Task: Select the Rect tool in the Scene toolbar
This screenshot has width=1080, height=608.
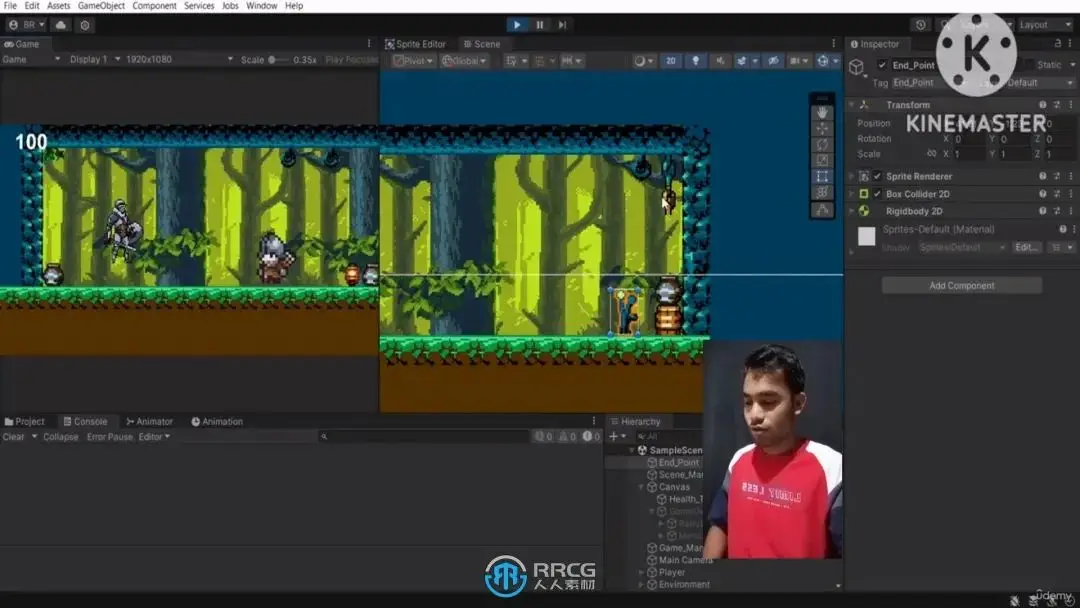Action: point(822,176)
